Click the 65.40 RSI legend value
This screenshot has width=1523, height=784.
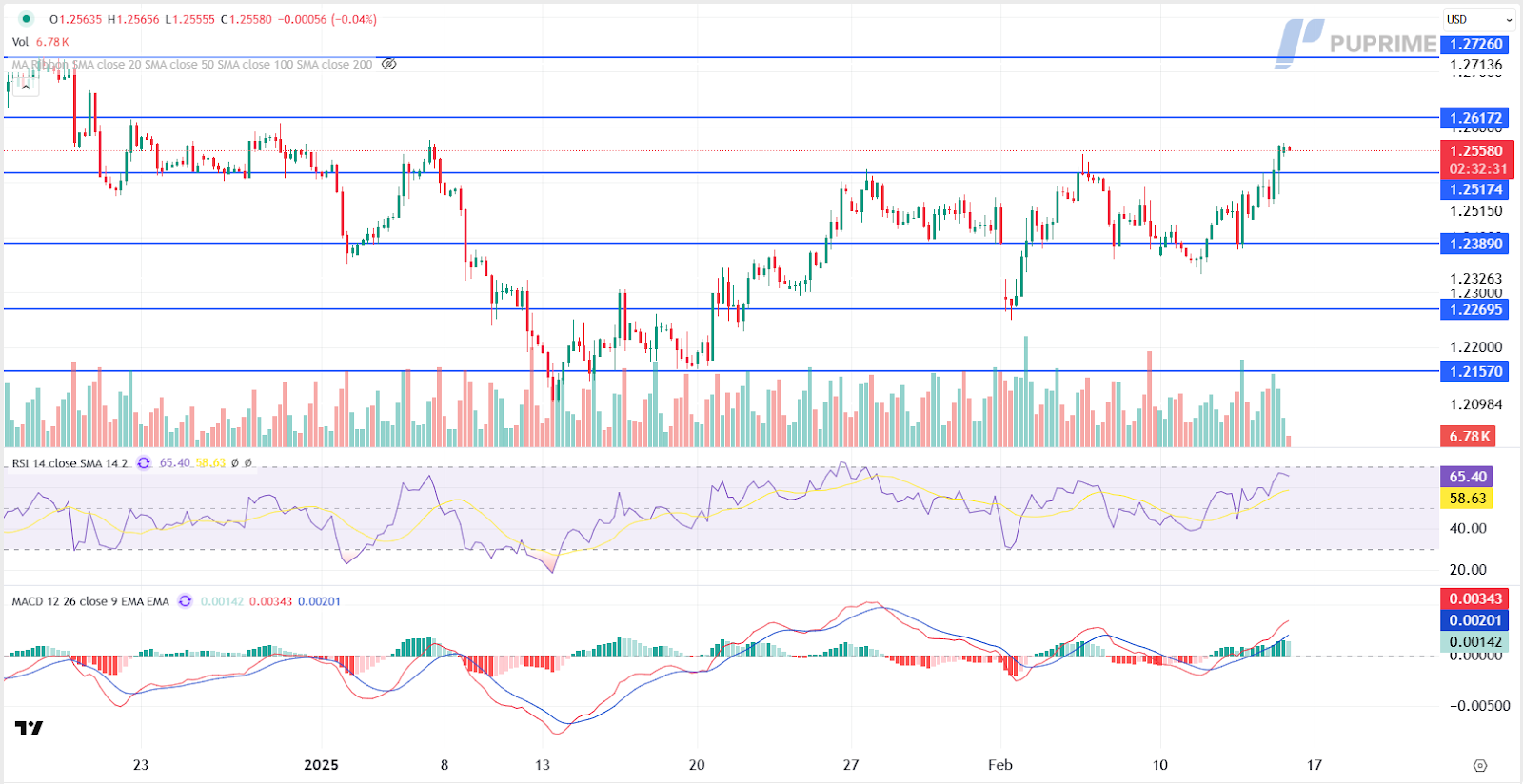click(174, 463)
